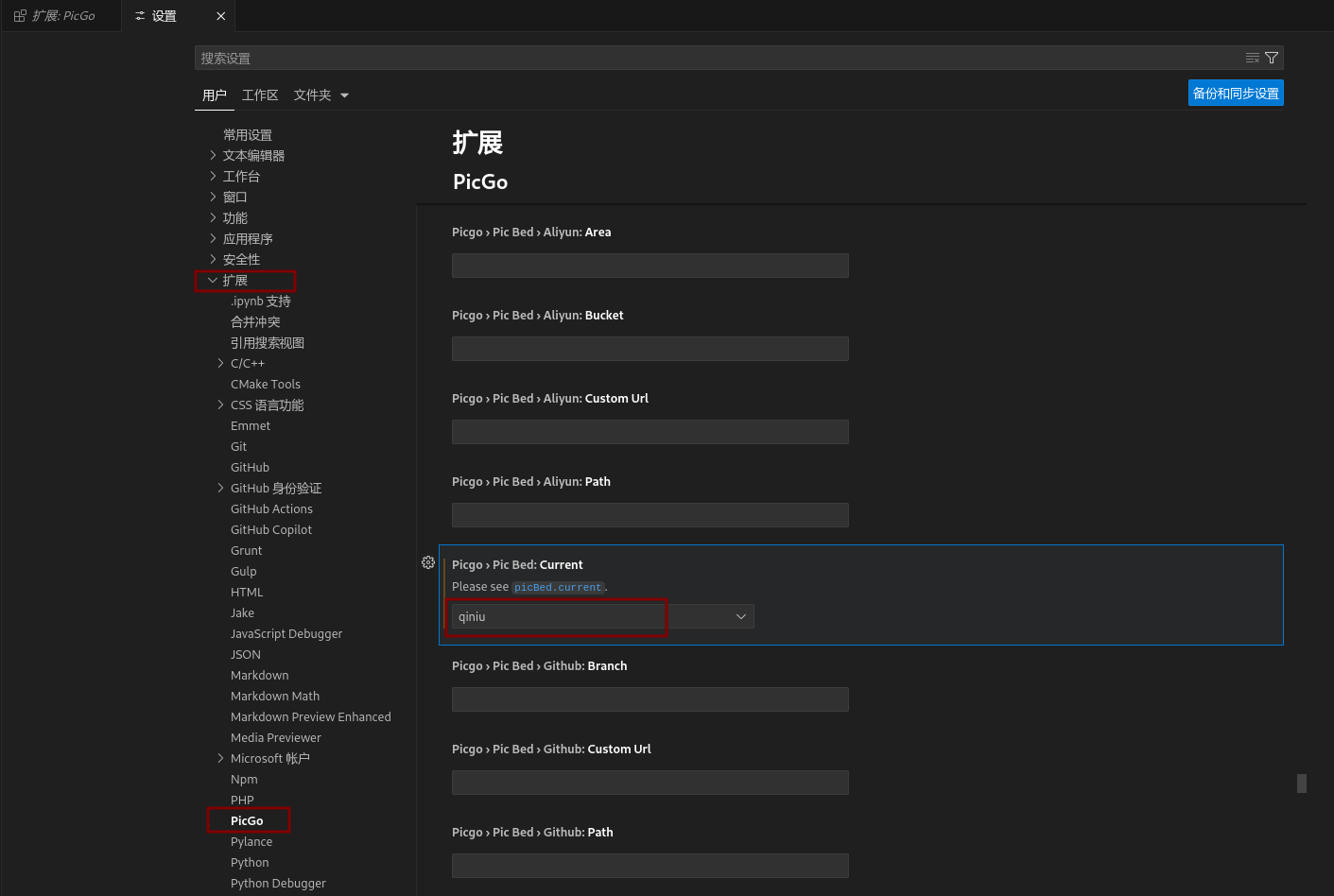Select 常用设置 in the settings tree
The height and width of the screenshot is (896, 1334).
coord(248,134)
